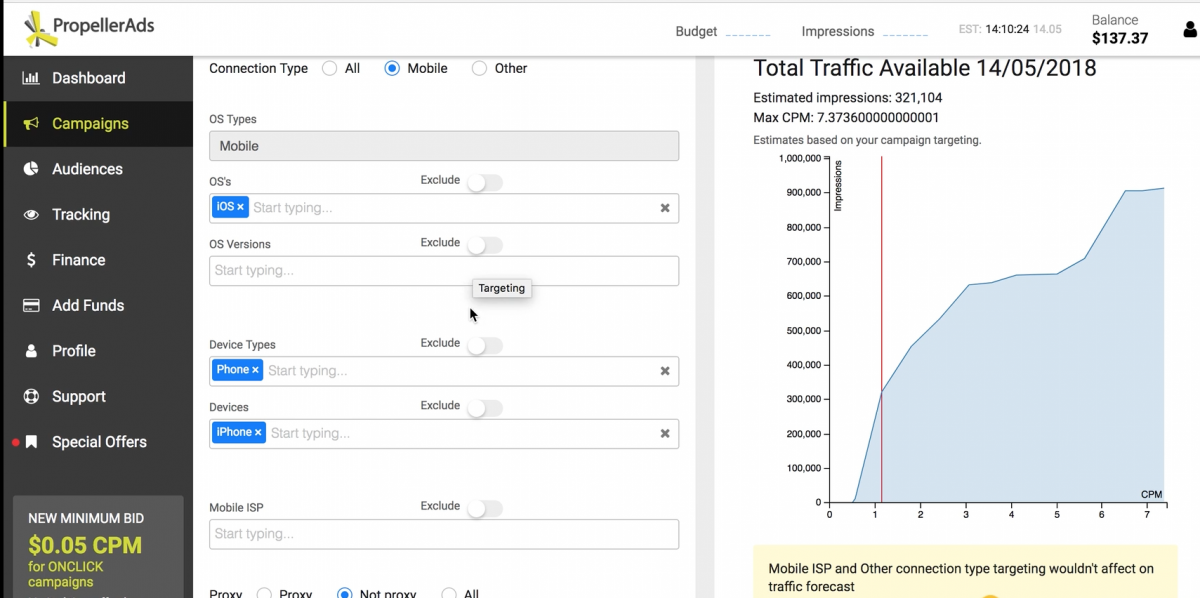Screen dimensions: 1200x598
Task: Click the Dashboard bar chart icon
Action: (x=31, y=78)
